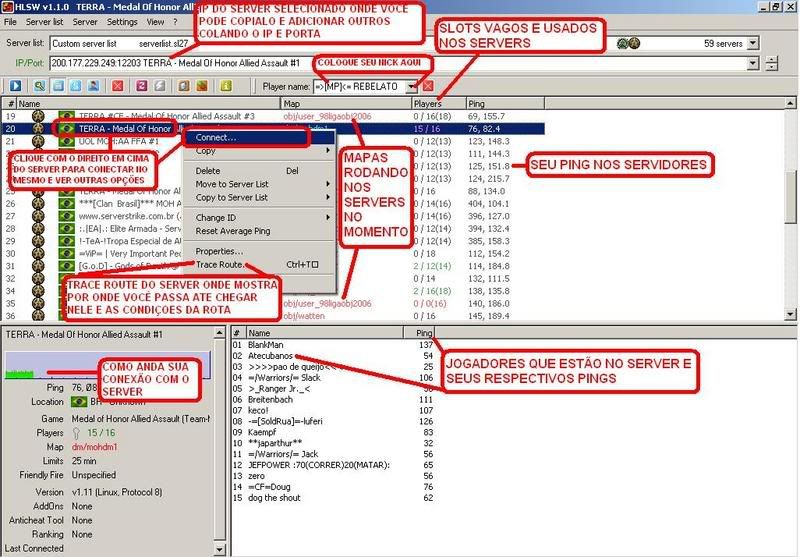
Task: Click the server list vertical scrollbar thumb
Action: click(790, 197)
